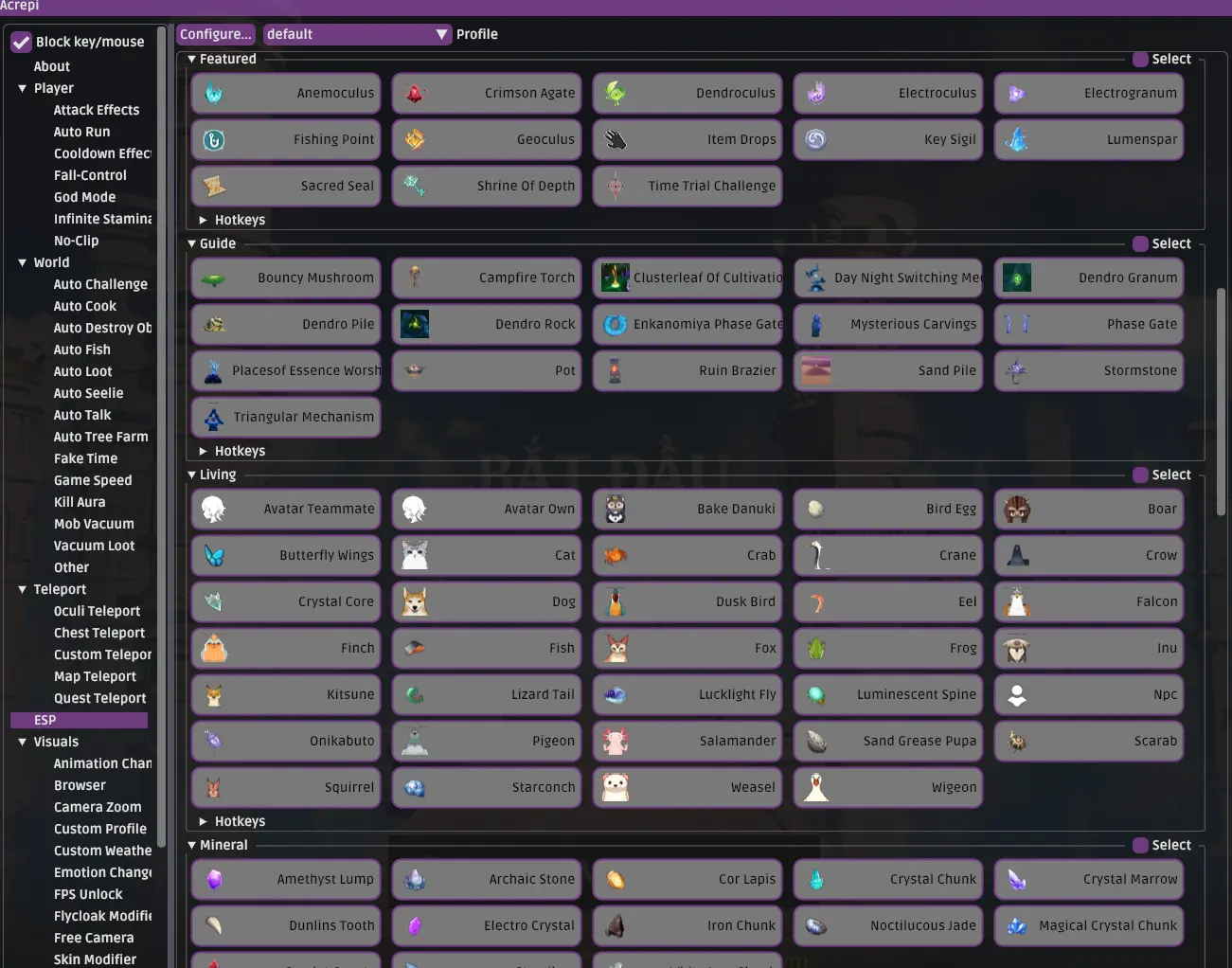Image resolution: width=1232 pixels, height=968 pixels.
Task: Click the Amethyst Lump icon
Action: (214, 879)
